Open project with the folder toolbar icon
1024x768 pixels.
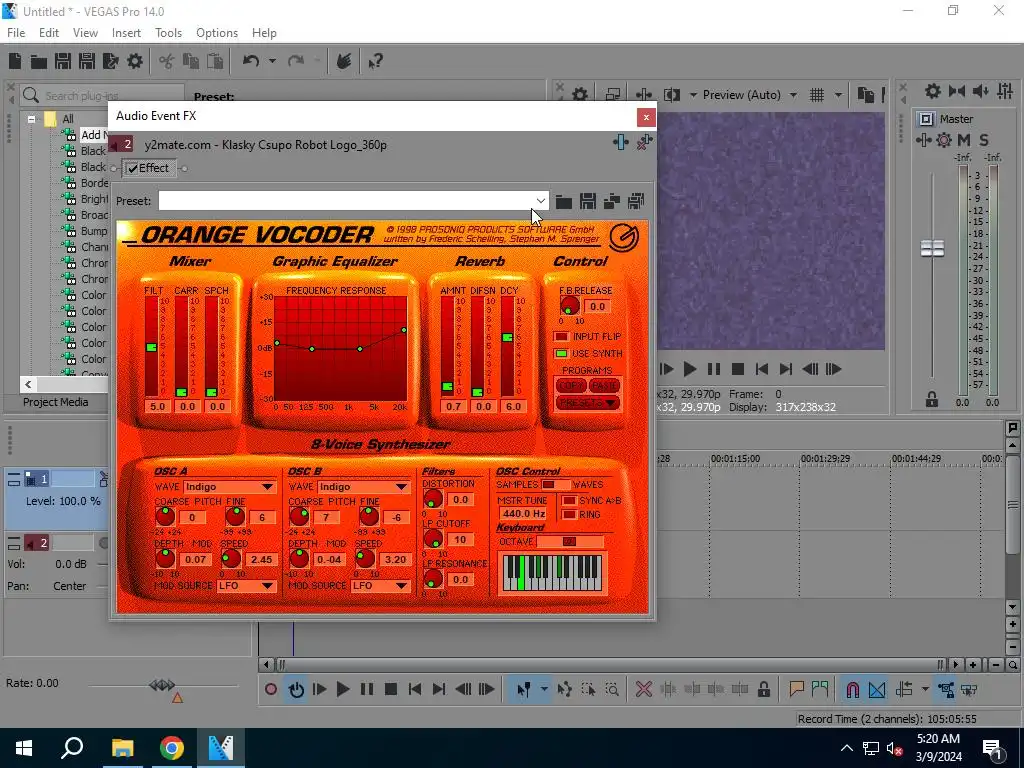[39, 61]
